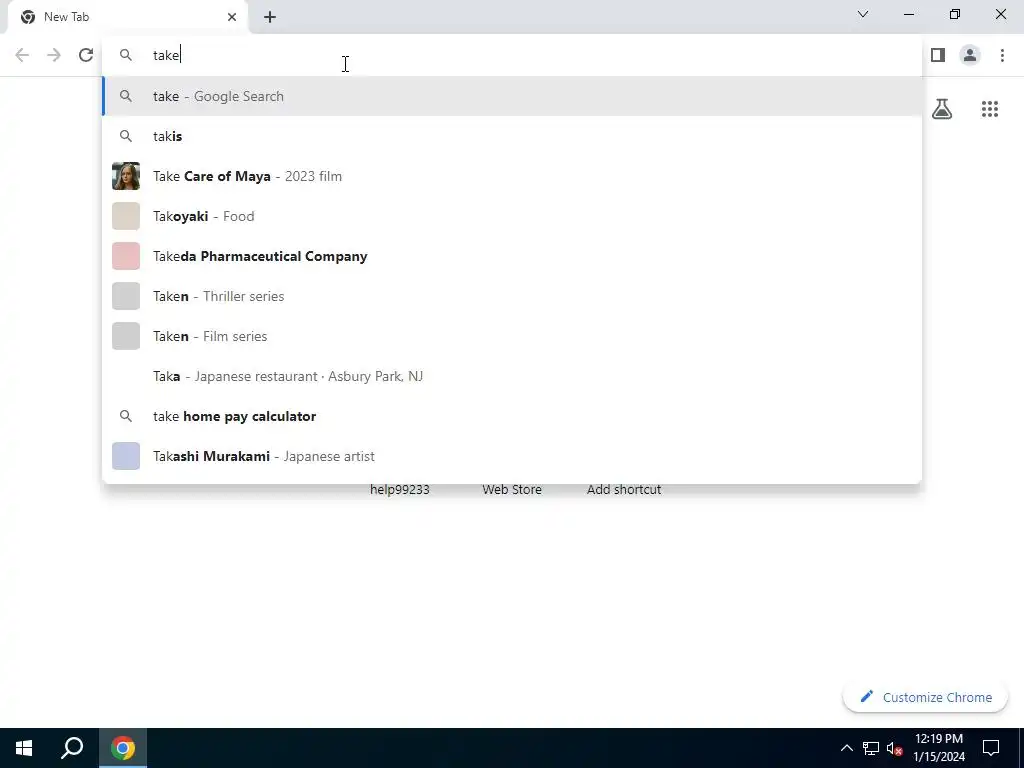Click the Takoyaki beige thumbnail

[x=126, y=216]
